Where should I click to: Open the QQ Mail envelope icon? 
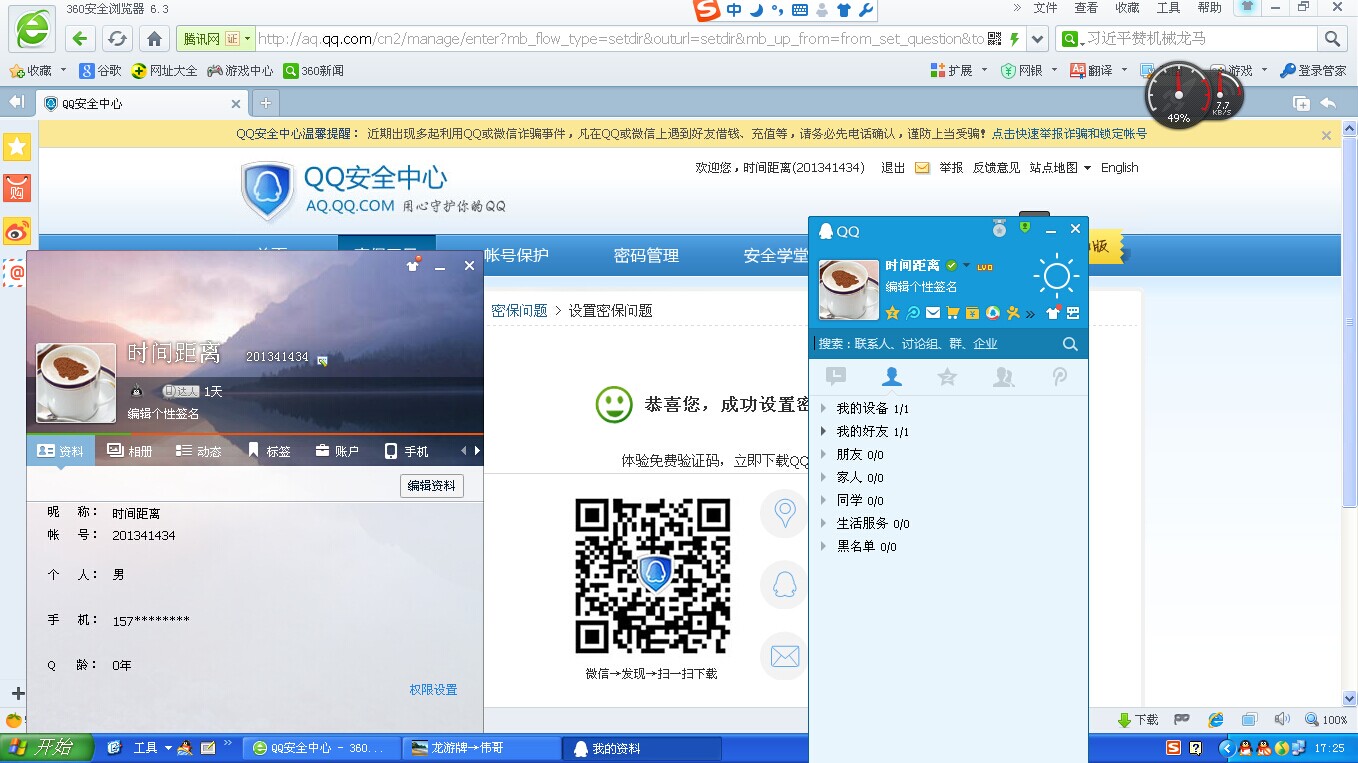[x=933, y=313]
